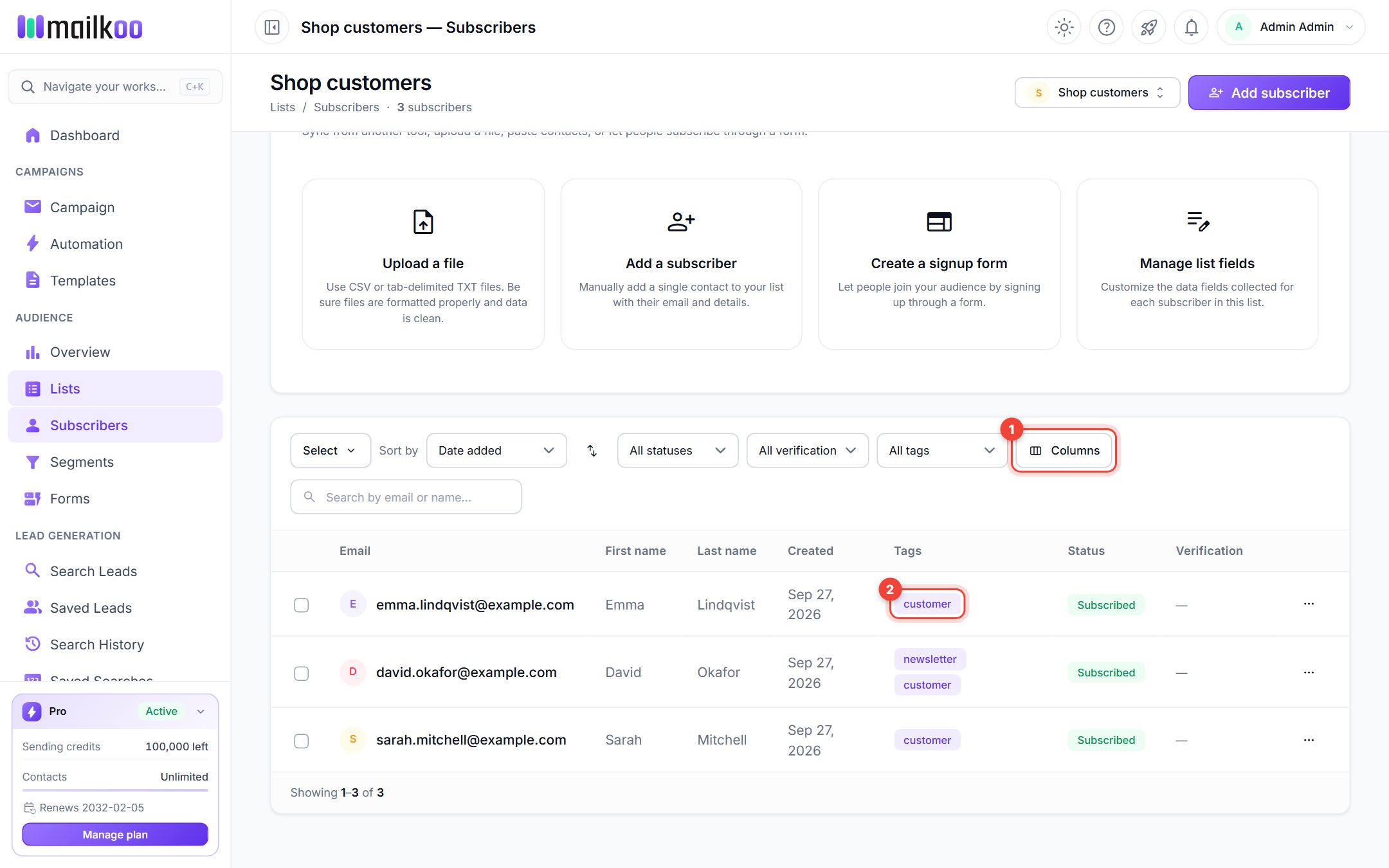
Task: Click the rocket icon in header
Action: point(1149,27)
